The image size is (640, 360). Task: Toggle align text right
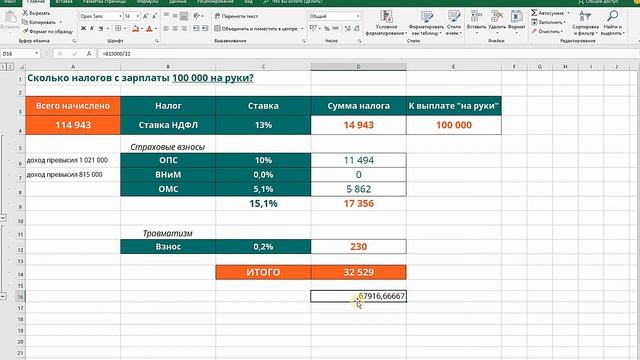click(x=184, y=29)
